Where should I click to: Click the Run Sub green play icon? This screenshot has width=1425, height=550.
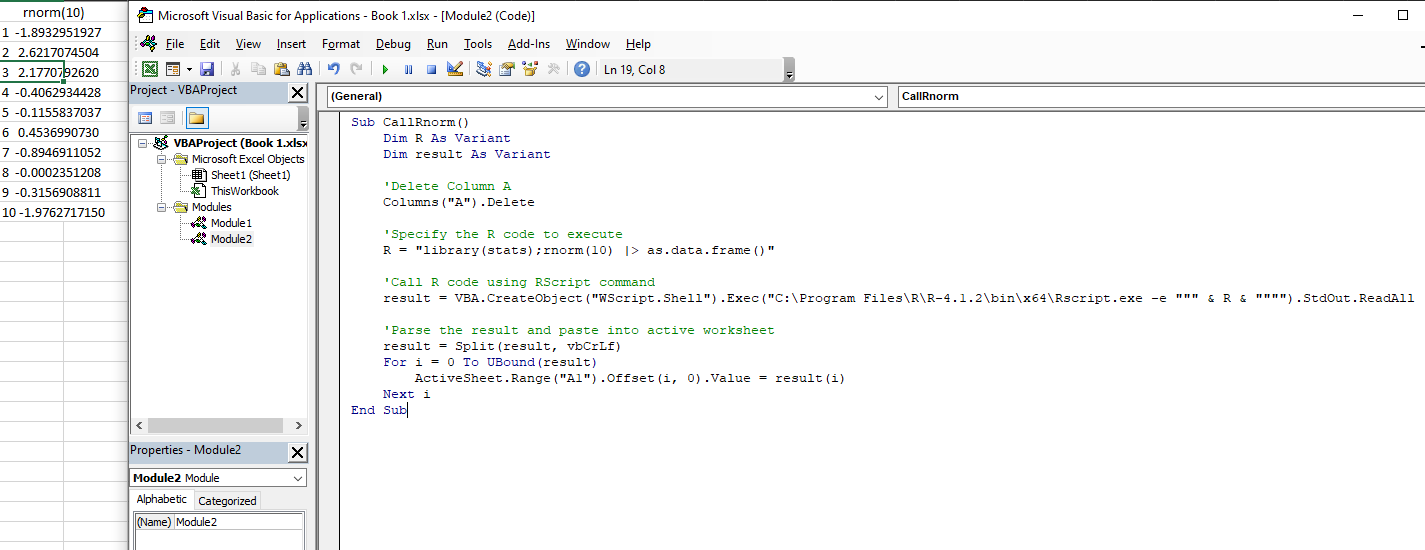pos(385,69)
